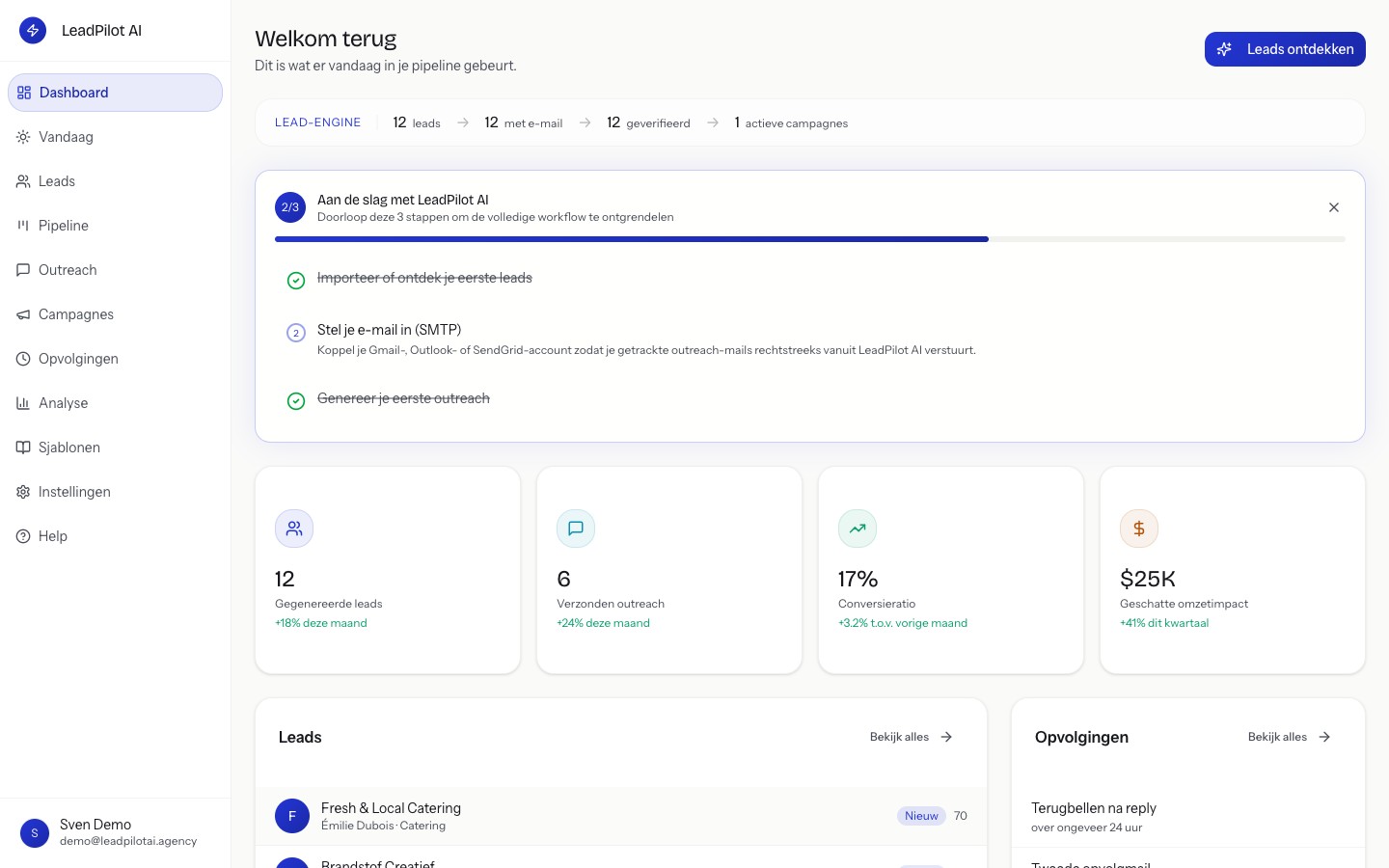Image resolution: width=1389 pixels, height=868 pixels.
Task: Click the Opvolgingen clock icon
Action: [23, 359]
